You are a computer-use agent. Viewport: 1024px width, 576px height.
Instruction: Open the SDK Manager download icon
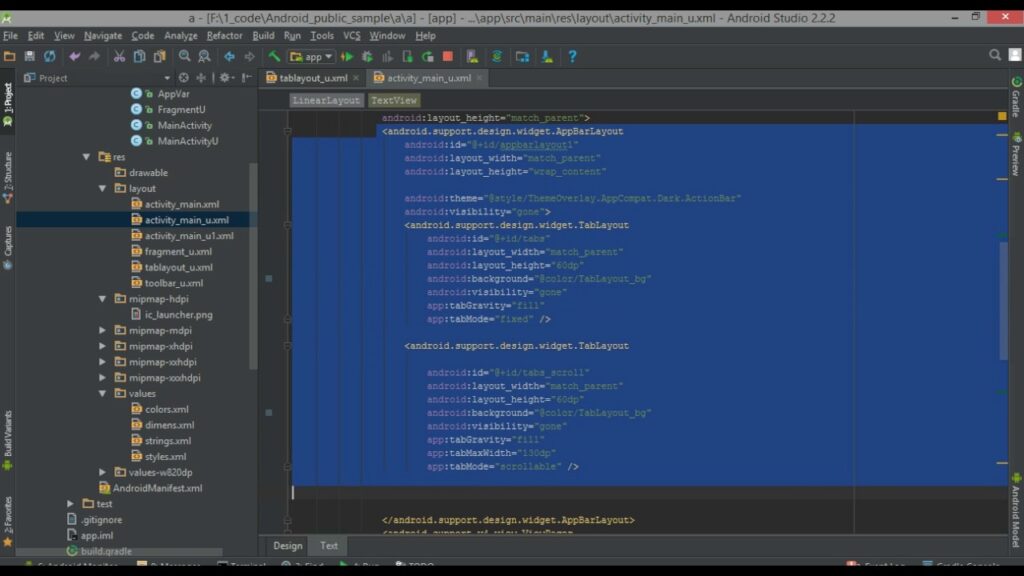547,57
